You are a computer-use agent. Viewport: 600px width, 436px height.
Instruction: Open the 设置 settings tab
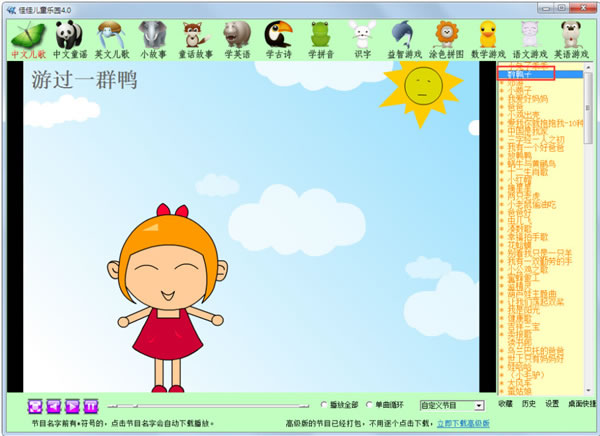coord(552,405)
